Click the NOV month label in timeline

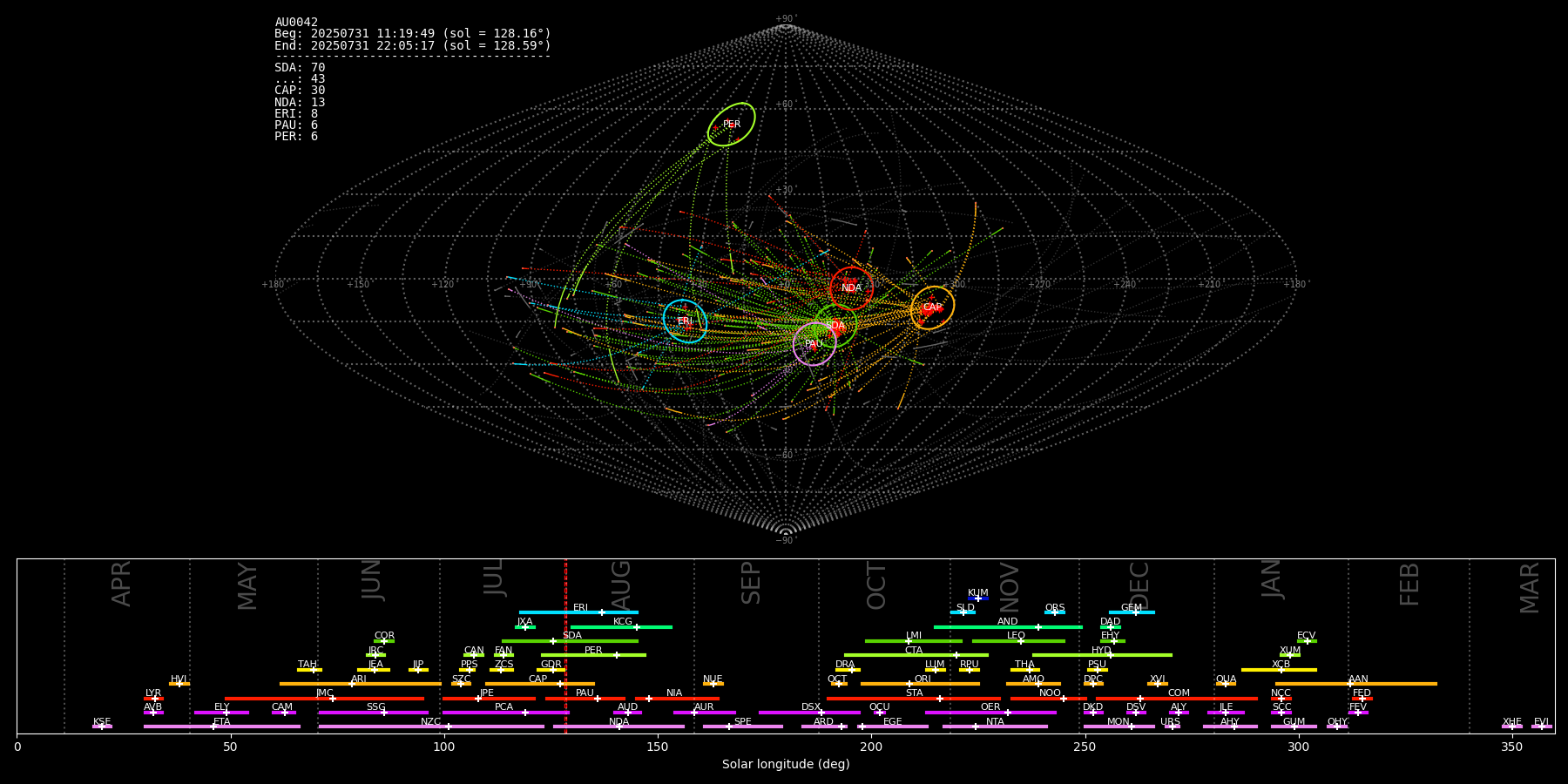click(x=1009, y=585)
